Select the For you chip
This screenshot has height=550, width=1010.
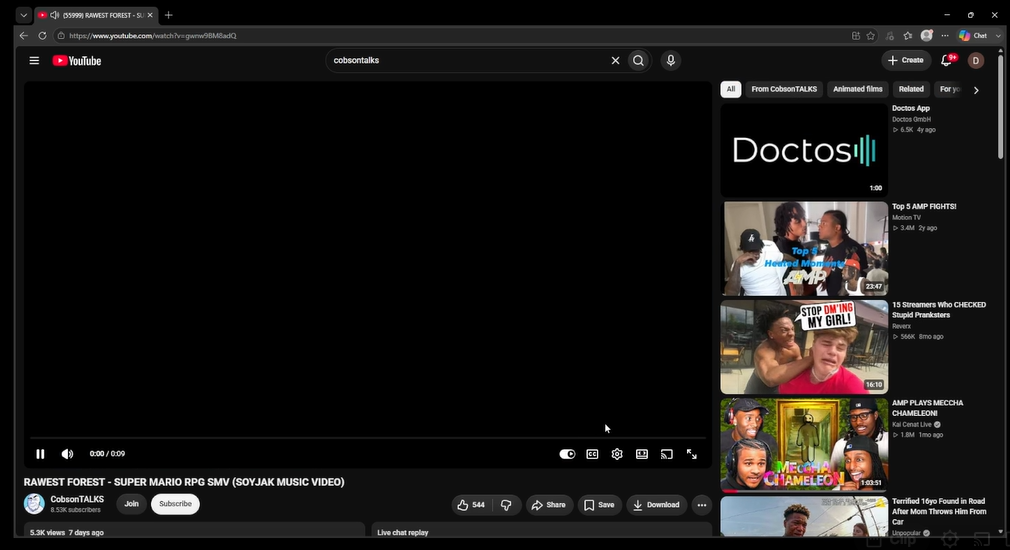tap(949, 90)
